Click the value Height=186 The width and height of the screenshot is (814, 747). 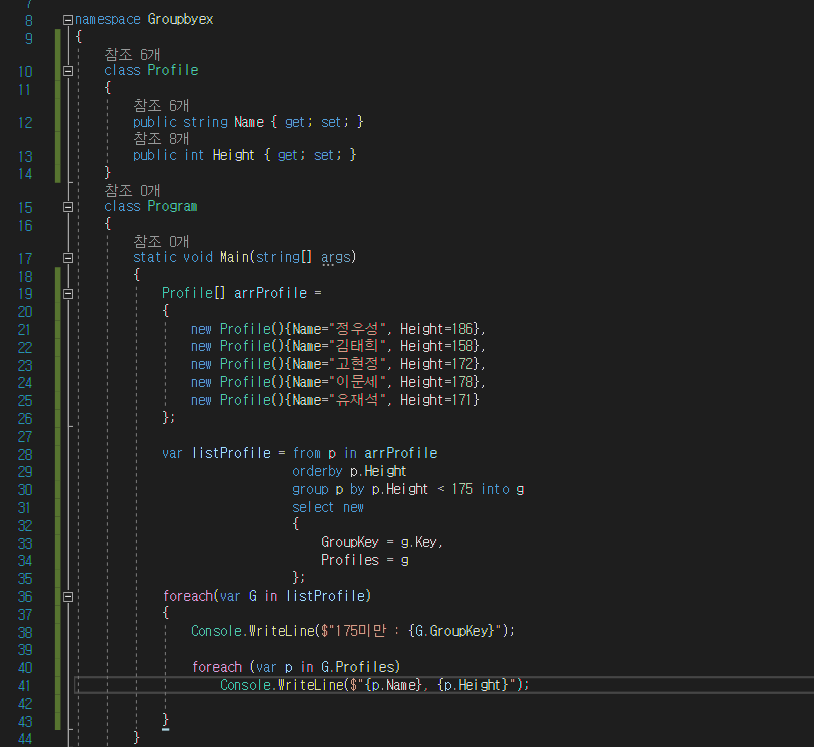tap(436, 329)
